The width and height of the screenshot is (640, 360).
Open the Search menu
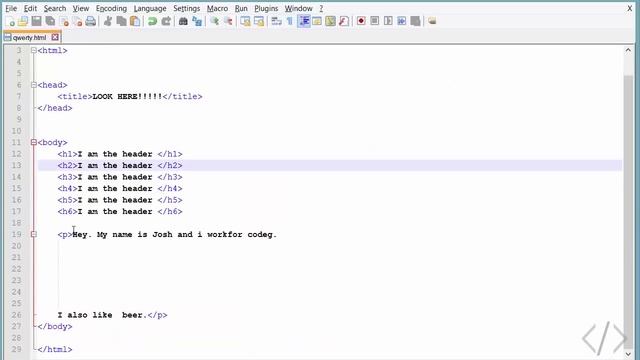tap(55, 8)
